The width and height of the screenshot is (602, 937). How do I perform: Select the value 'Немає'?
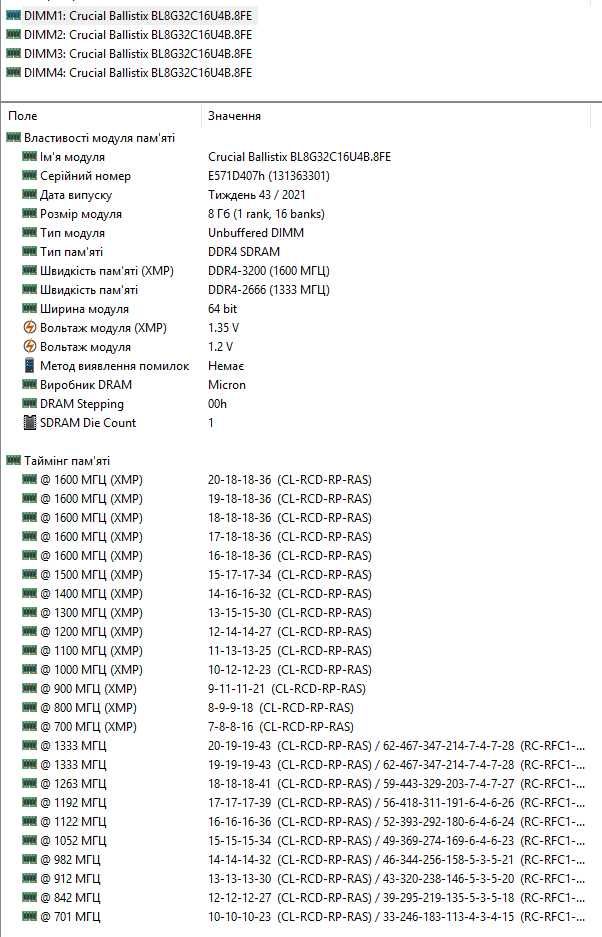[226, 366]
